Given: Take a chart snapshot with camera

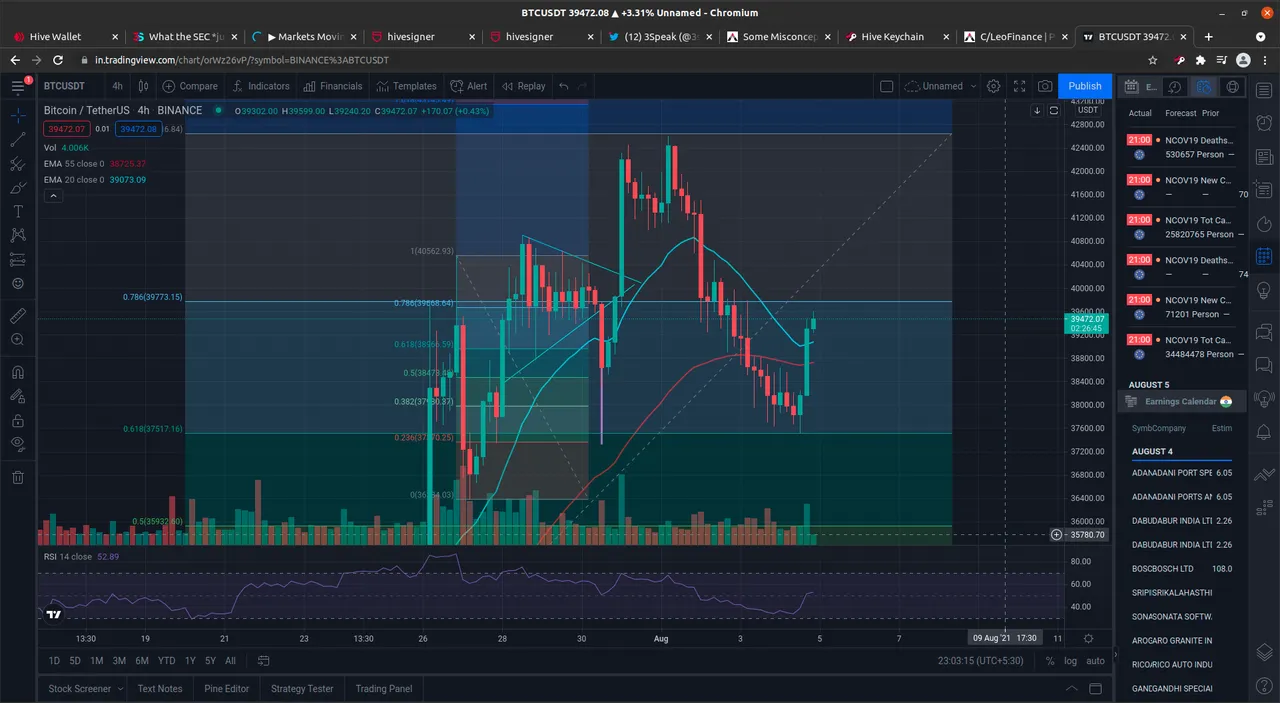Looking at the screenshot, I should click(1045, 86).
